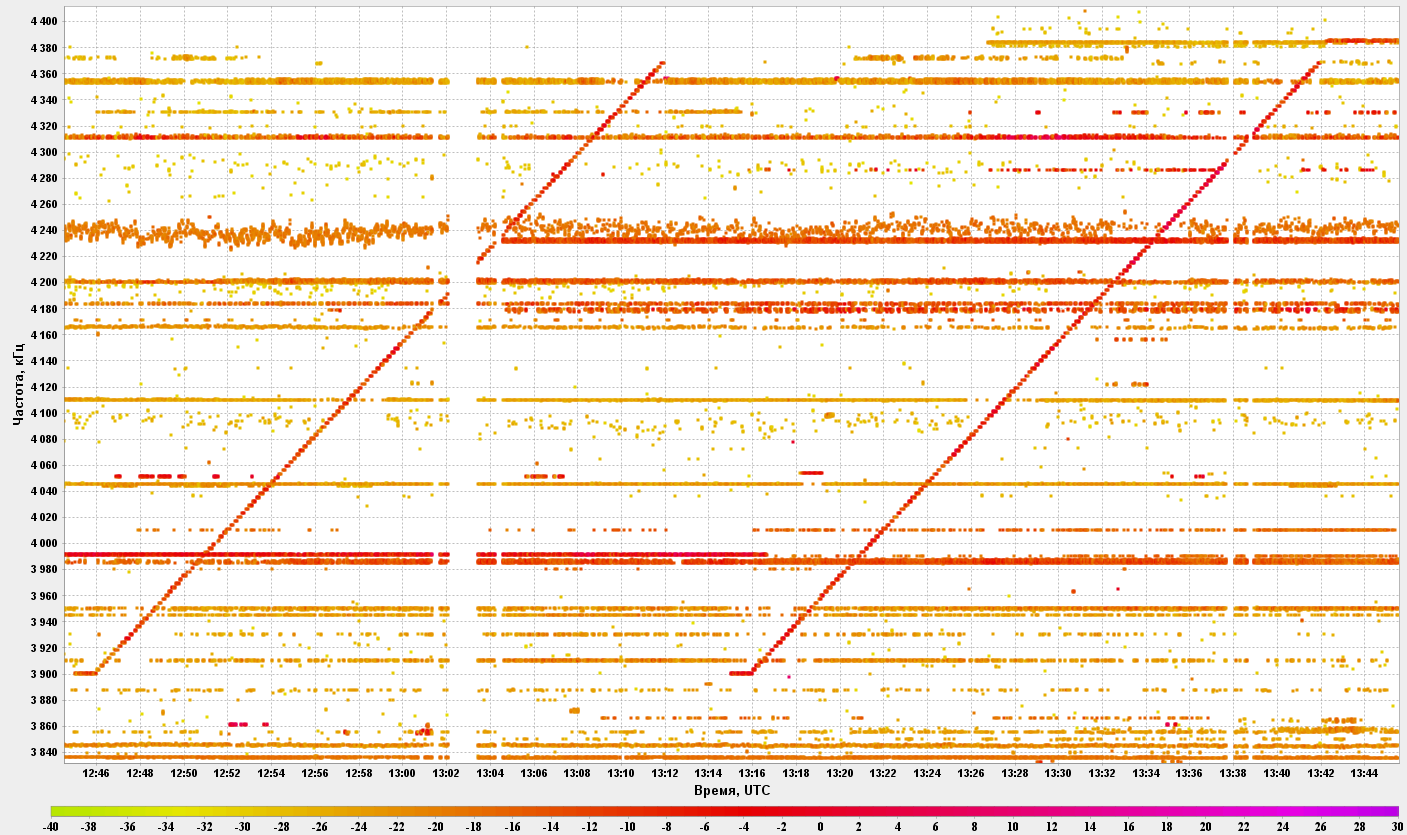Pick the 4 100 frequency axis label
Viewport: 1407px width, 835px height.
(x=44, y=413)
